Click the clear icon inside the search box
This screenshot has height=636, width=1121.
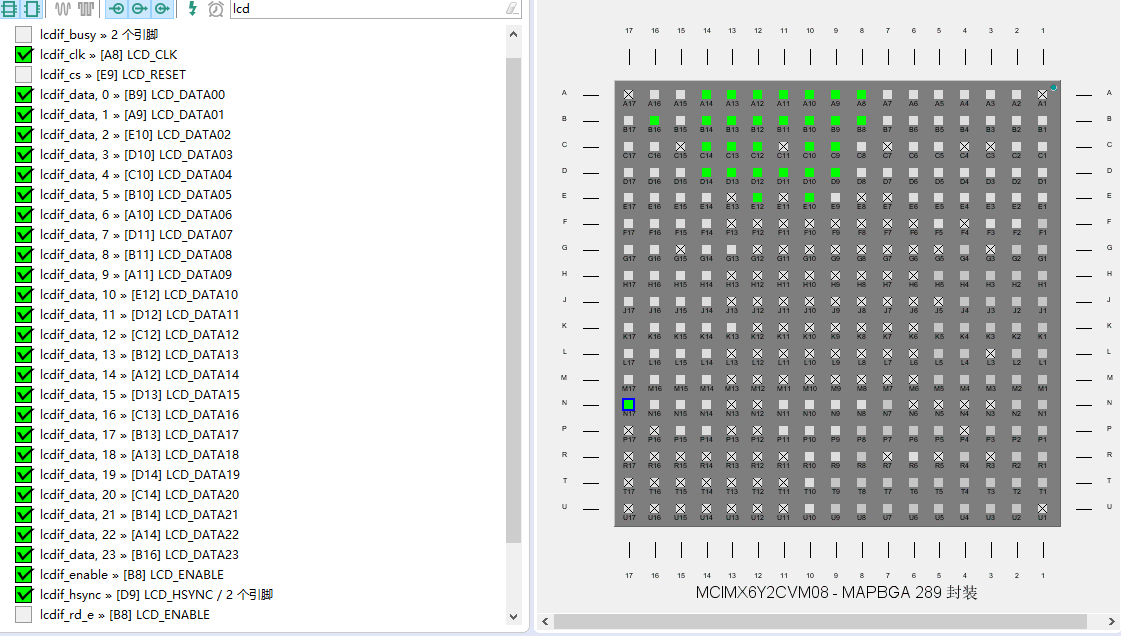pos(513,9)
